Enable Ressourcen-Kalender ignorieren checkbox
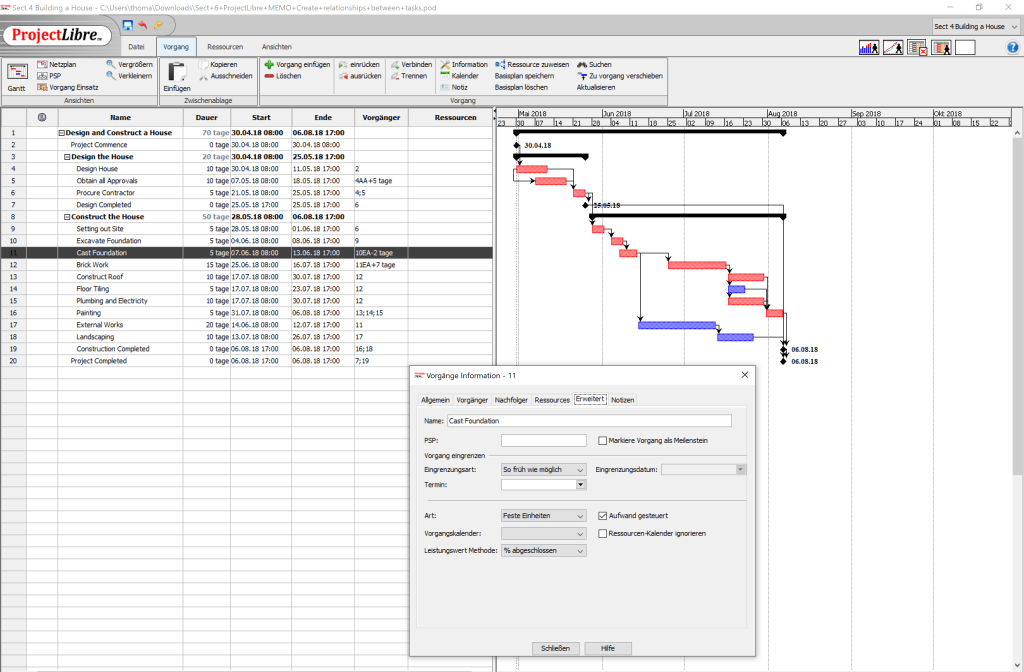Screen dimensions: 1024x672 [x=602, y=533]
